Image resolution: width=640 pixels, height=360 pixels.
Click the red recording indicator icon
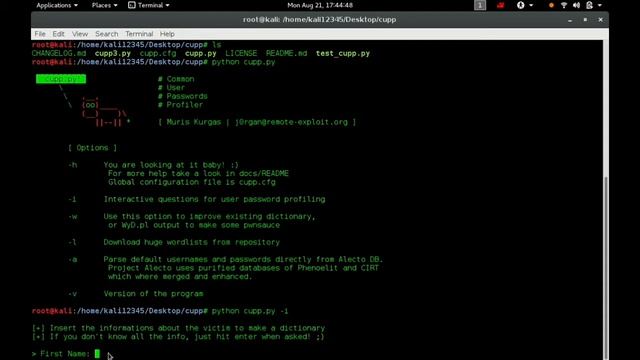[x=500, y=5]
